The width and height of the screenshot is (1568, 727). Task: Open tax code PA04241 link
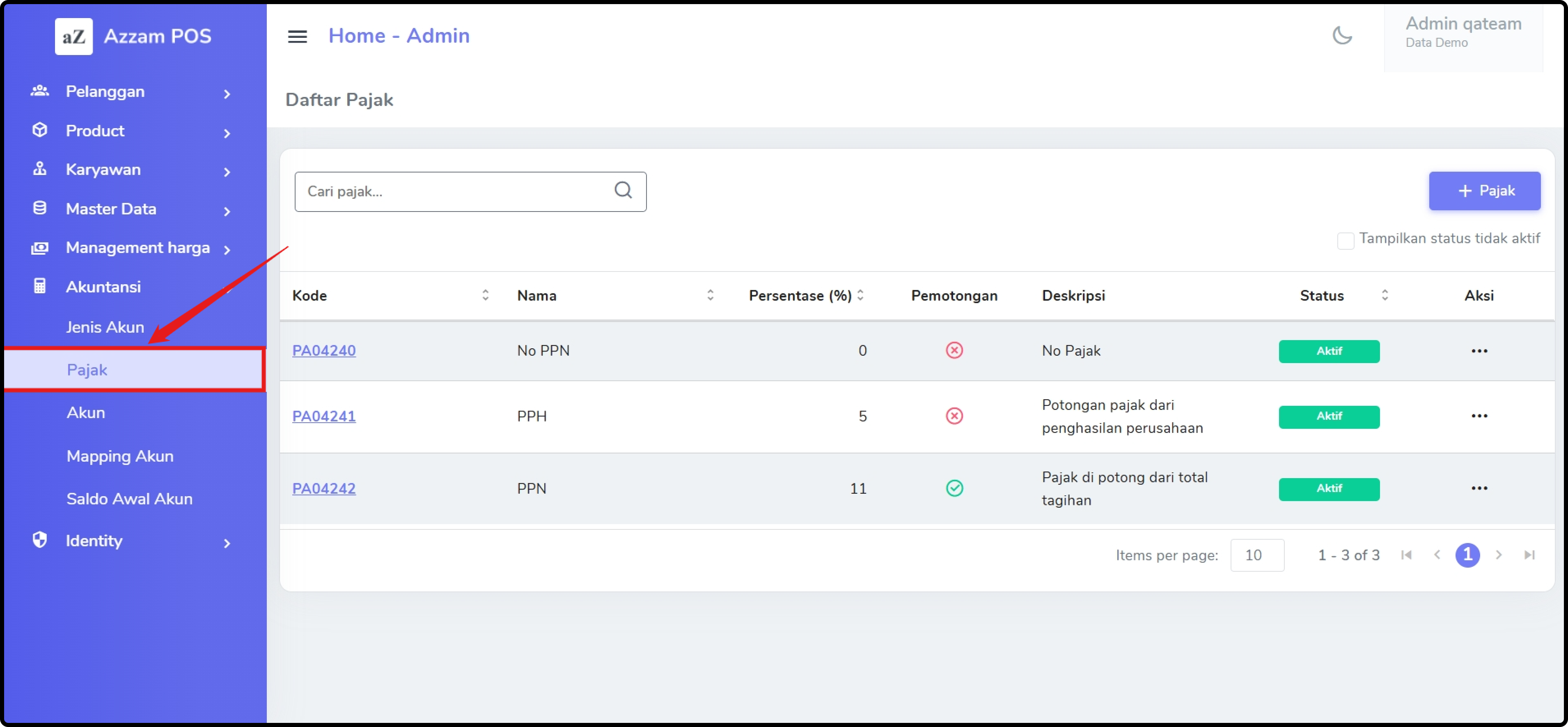[324, 416]
